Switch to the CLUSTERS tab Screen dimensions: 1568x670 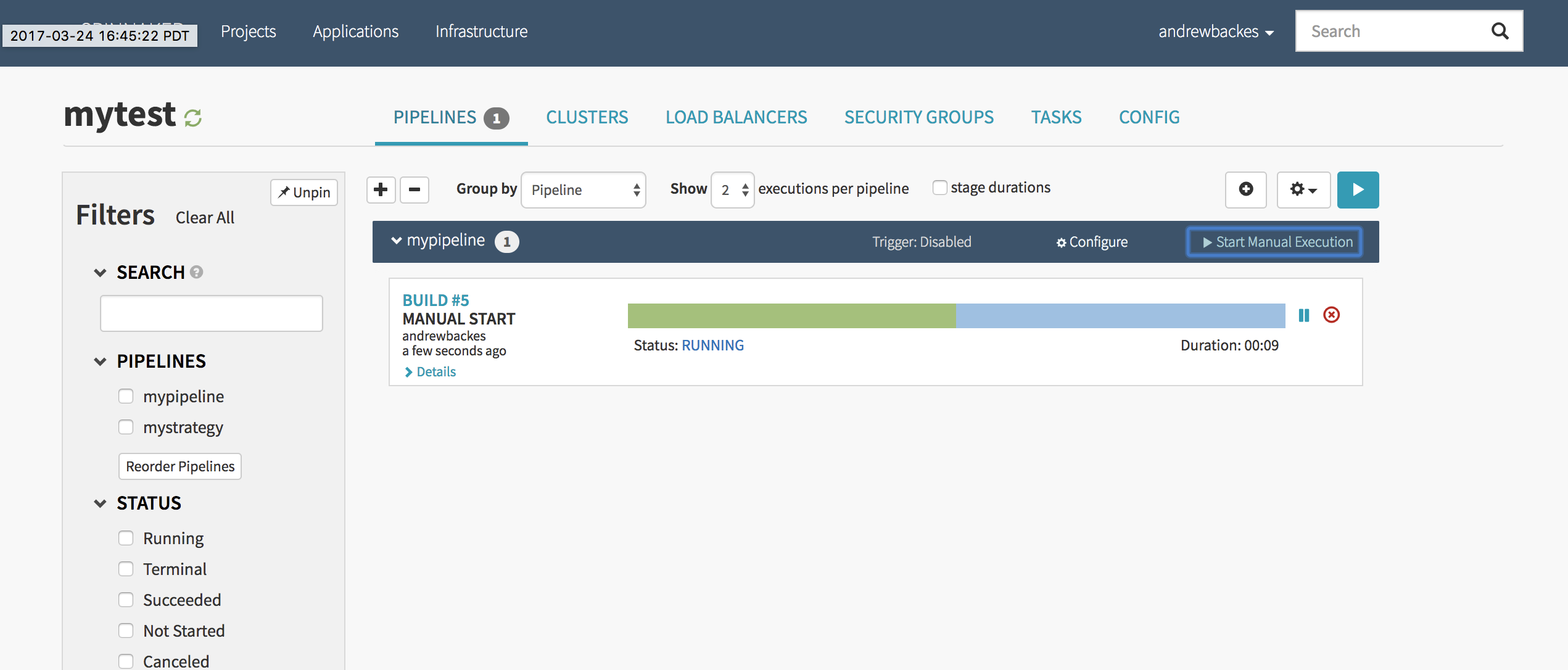587,117
